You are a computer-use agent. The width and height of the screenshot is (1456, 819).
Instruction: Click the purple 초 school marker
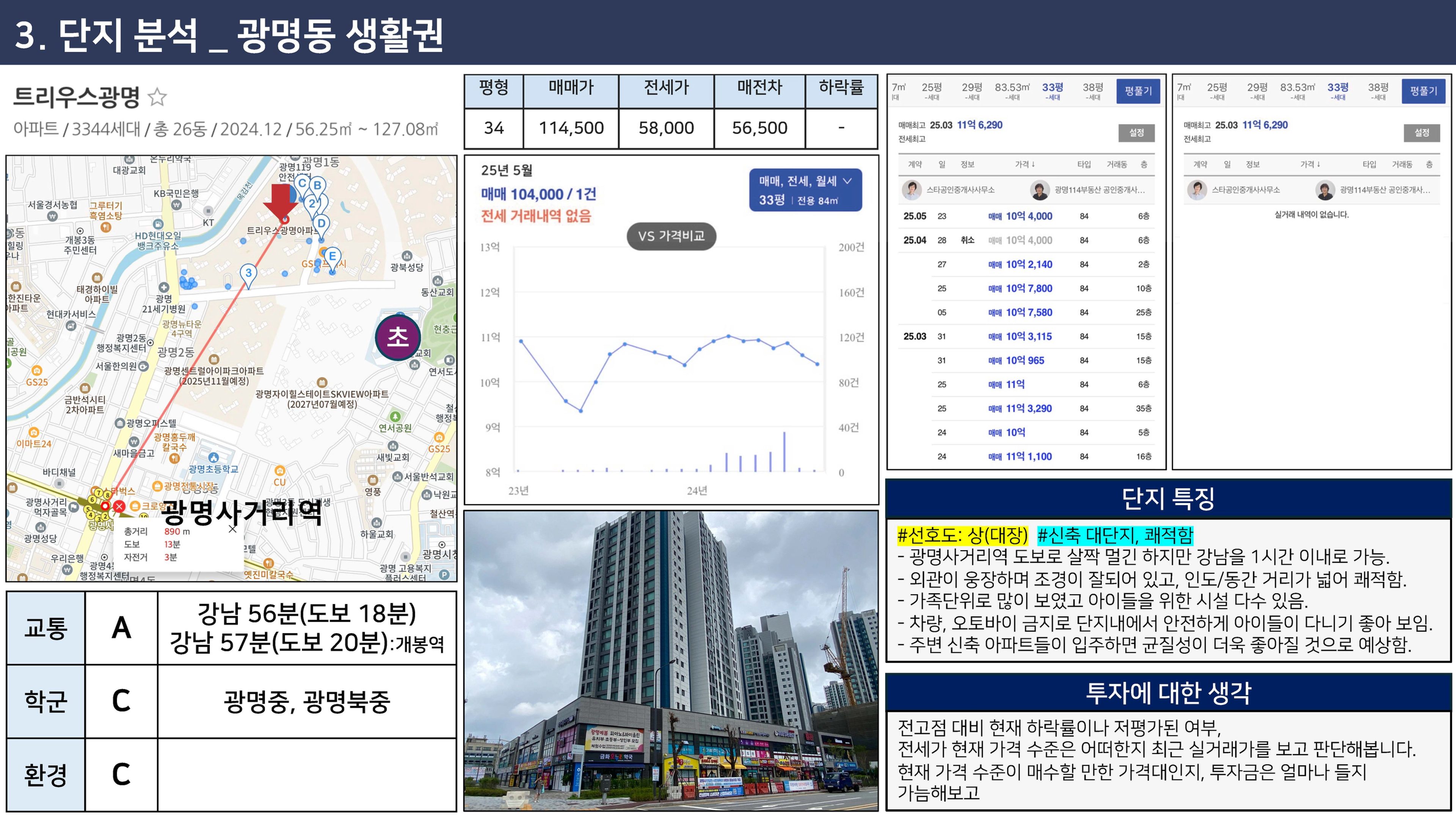[x=398, y=337]
